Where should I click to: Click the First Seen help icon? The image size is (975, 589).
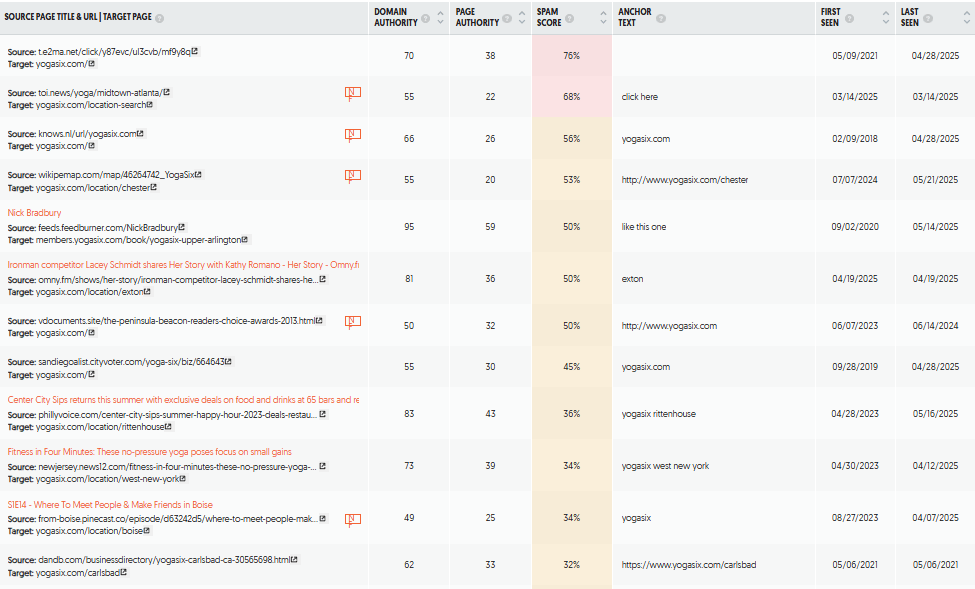point(849,19)
